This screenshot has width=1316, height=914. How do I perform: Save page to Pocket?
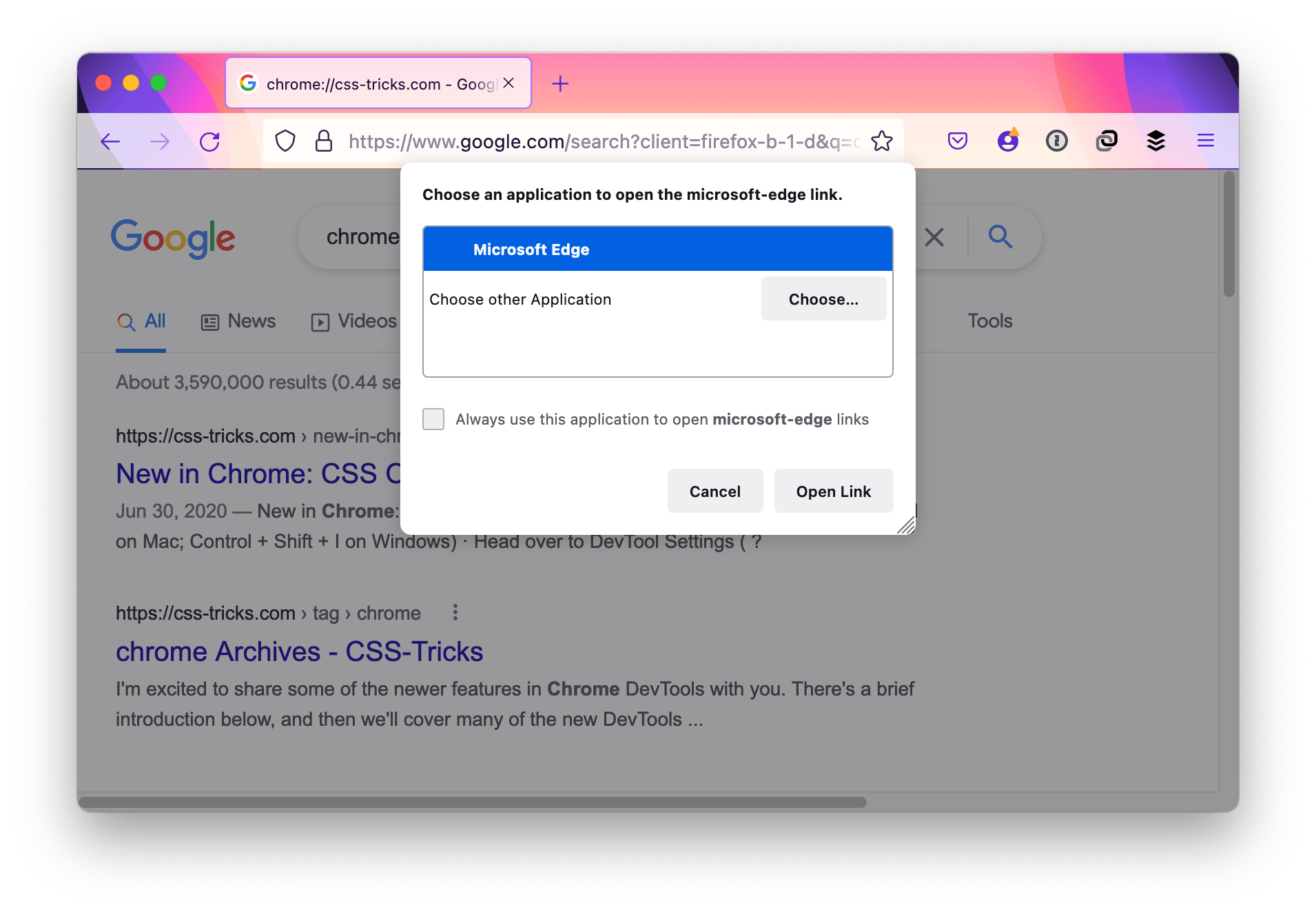point(958,141)
